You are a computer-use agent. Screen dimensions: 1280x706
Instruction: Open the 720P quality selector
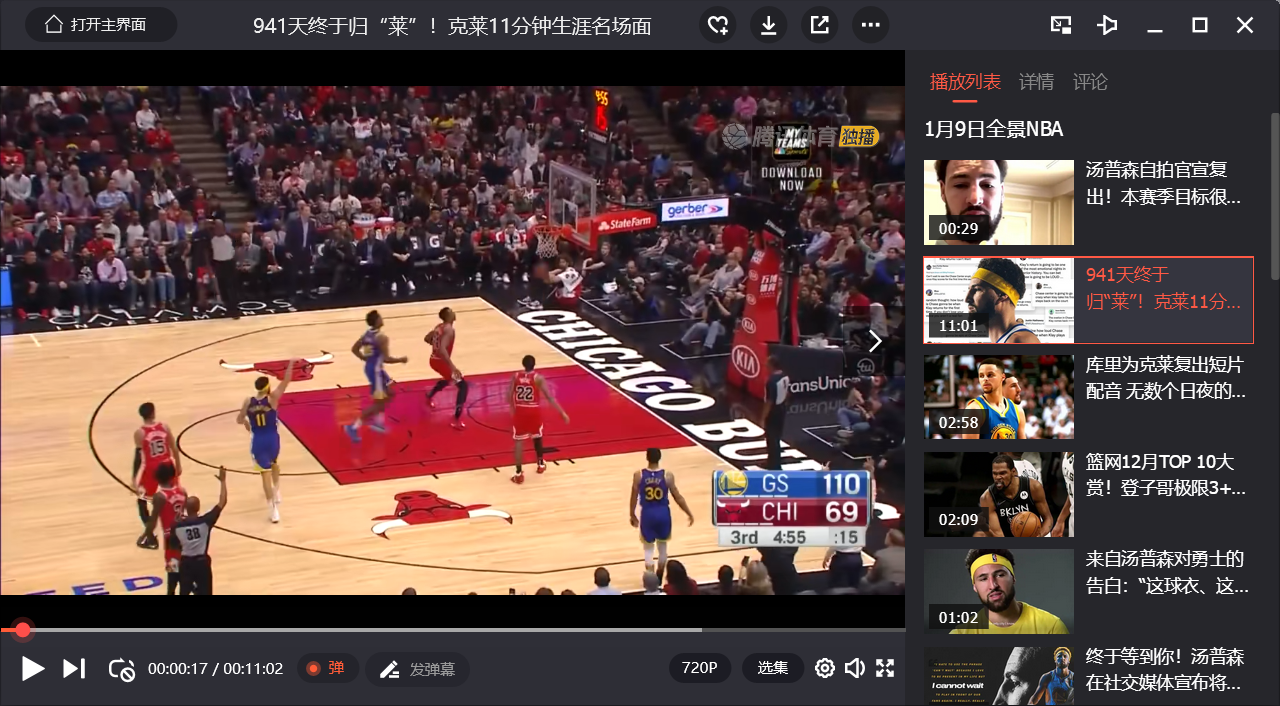click(x=700, y=668)
